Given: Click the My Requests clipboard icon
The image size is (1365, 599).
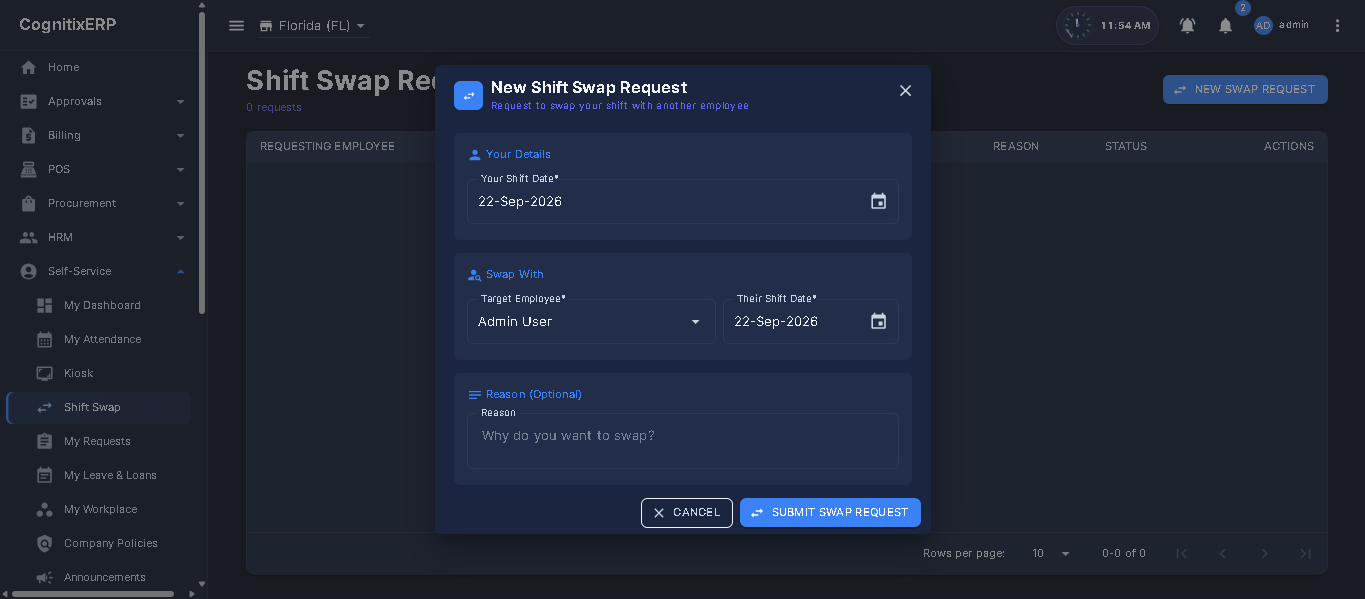Looking at the screenshot, I should pos(44,441).
